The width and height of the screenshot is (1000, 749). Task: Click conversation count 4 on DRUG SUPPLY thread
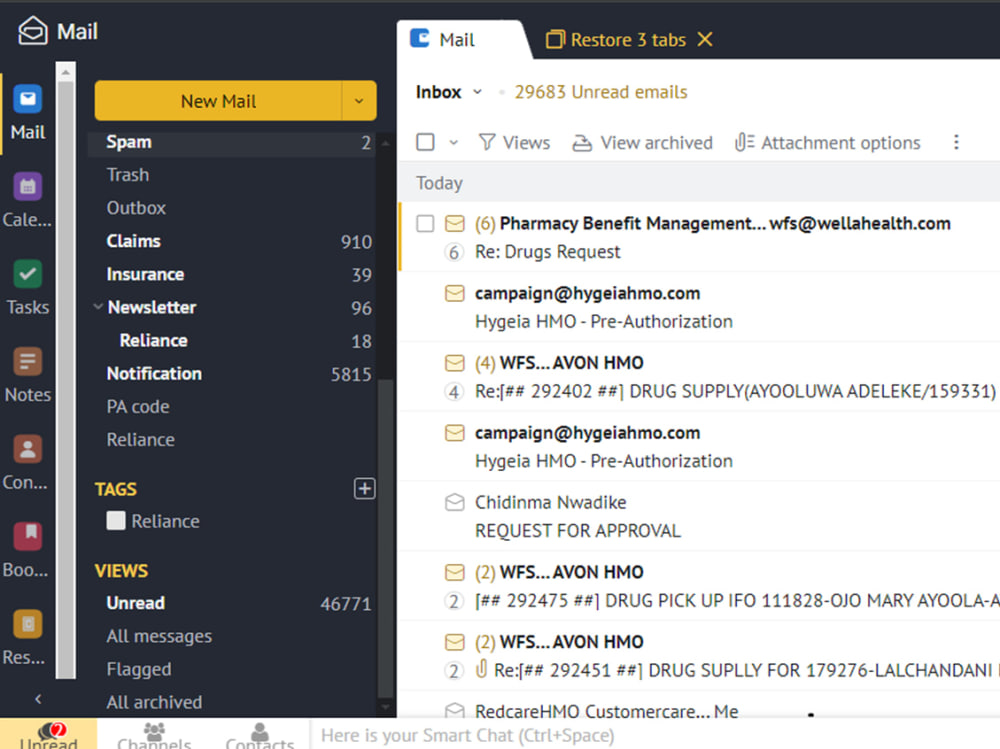point(453,392)
